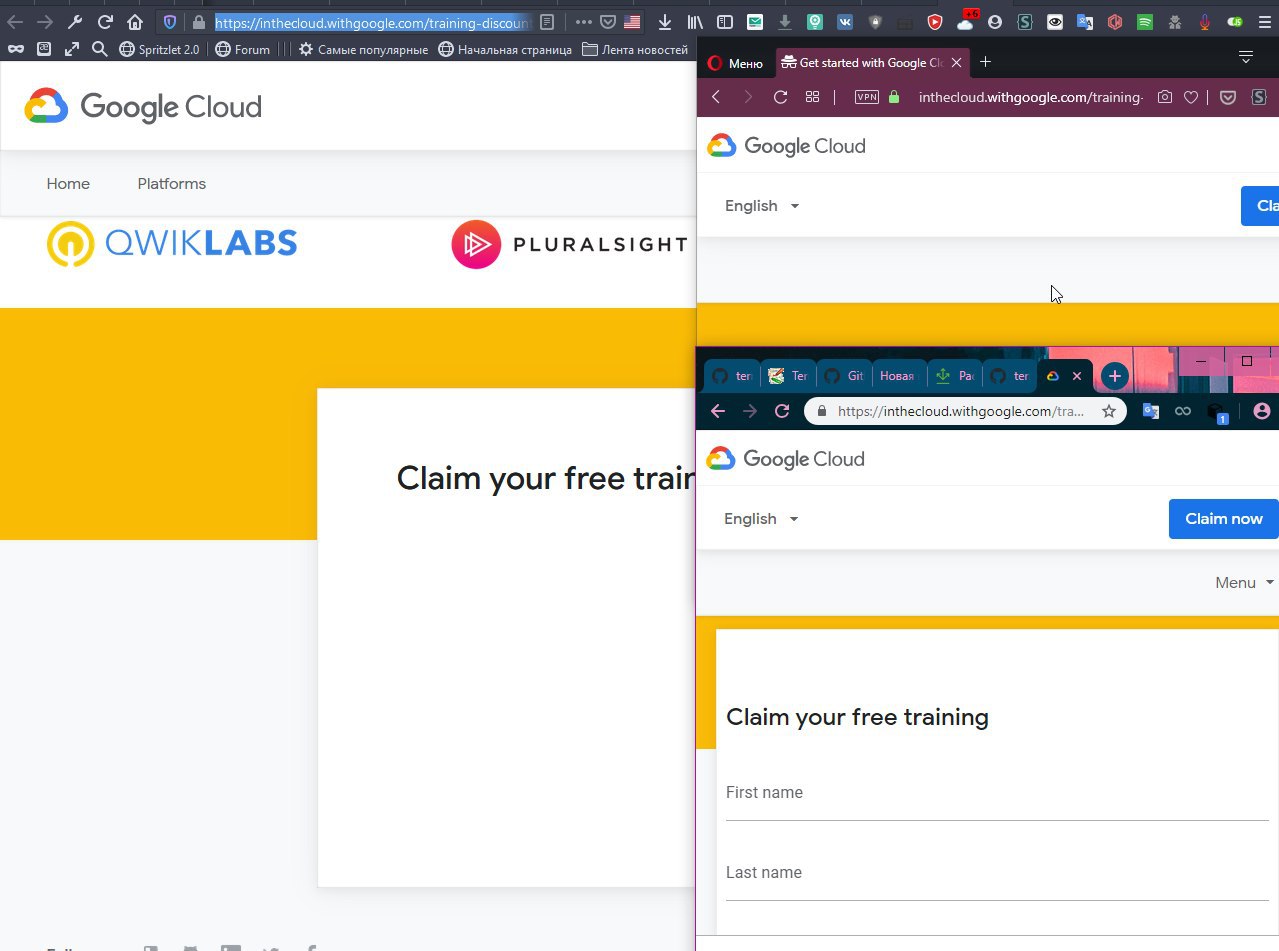Viewport: 1279px width, 951px height.
Task: Open Лента новостей bookmark folder
Action: pyautogui.click(x=636, y=49)
